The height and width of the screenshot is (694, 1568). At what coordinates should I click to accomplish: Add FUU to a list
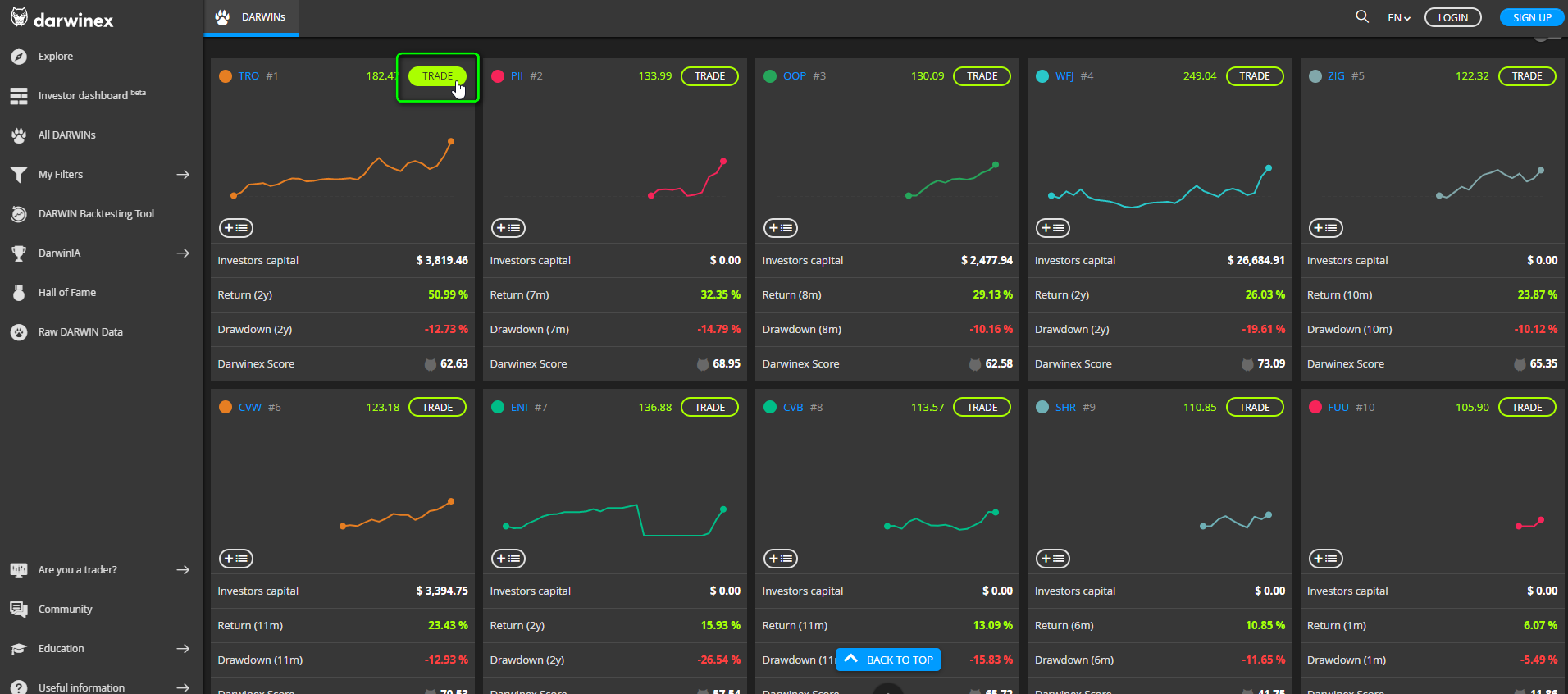point(1326,559)
